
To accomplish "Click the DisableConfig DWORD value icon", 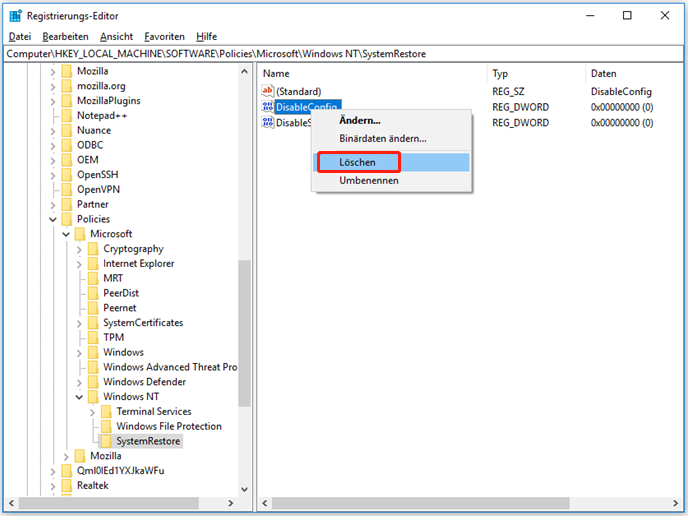I will tap(267, 107).
